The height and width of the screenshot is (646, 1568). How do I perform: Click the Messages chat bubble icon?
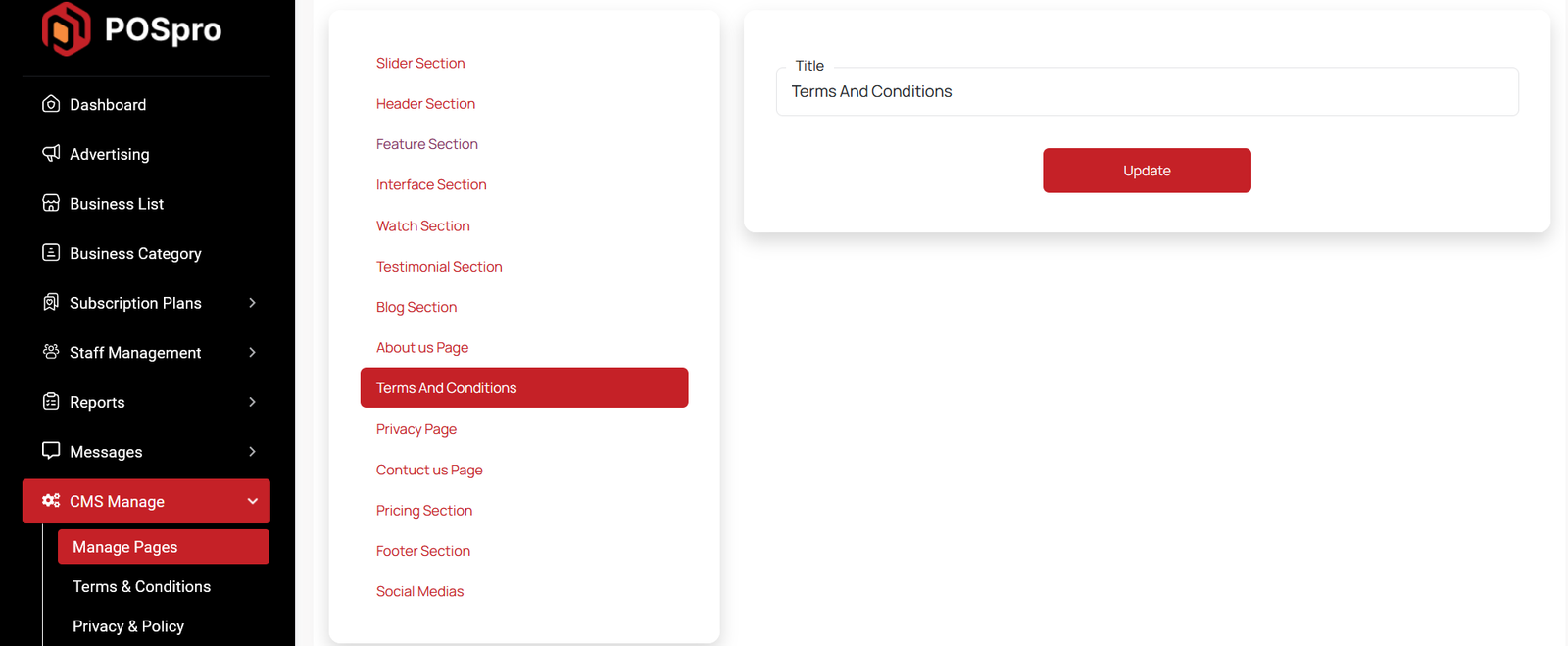click(x=51, y=451)
